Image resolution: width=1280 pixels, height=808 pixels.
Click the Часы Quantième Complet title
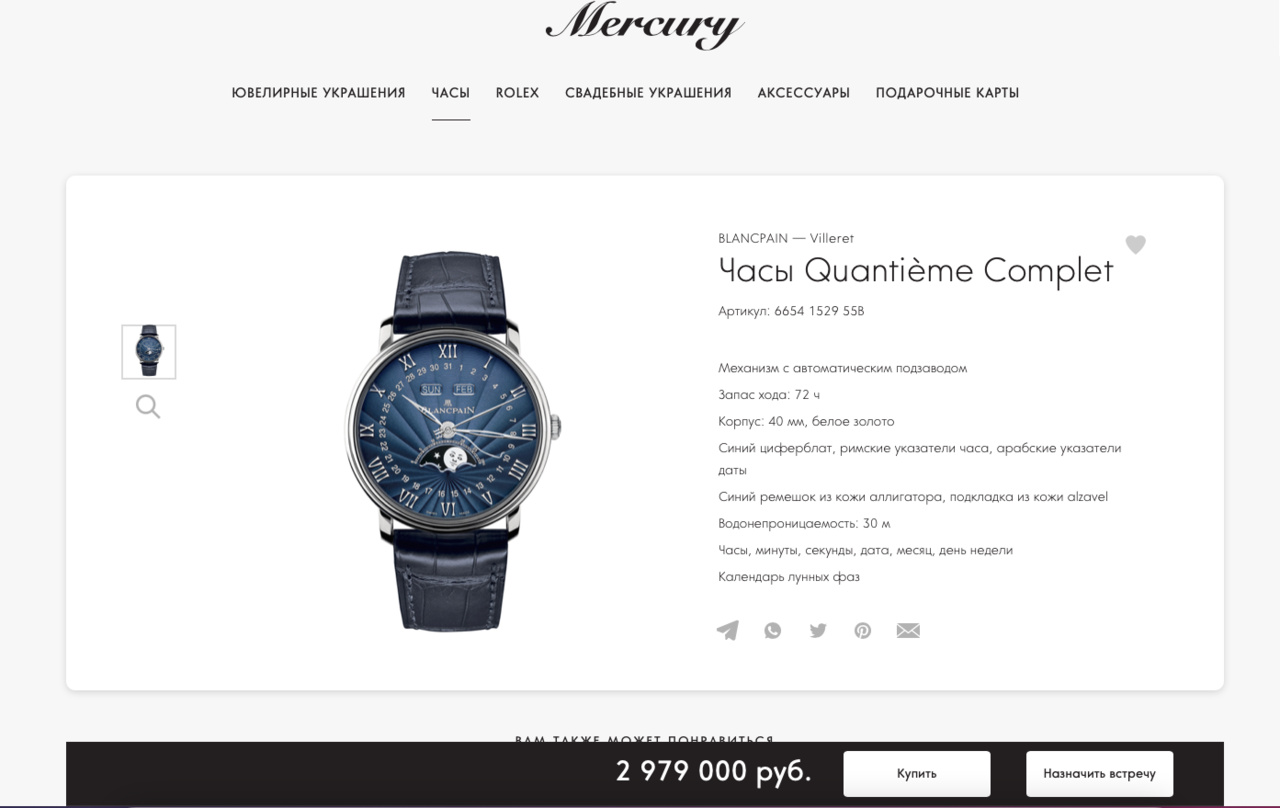coord(916,271)
